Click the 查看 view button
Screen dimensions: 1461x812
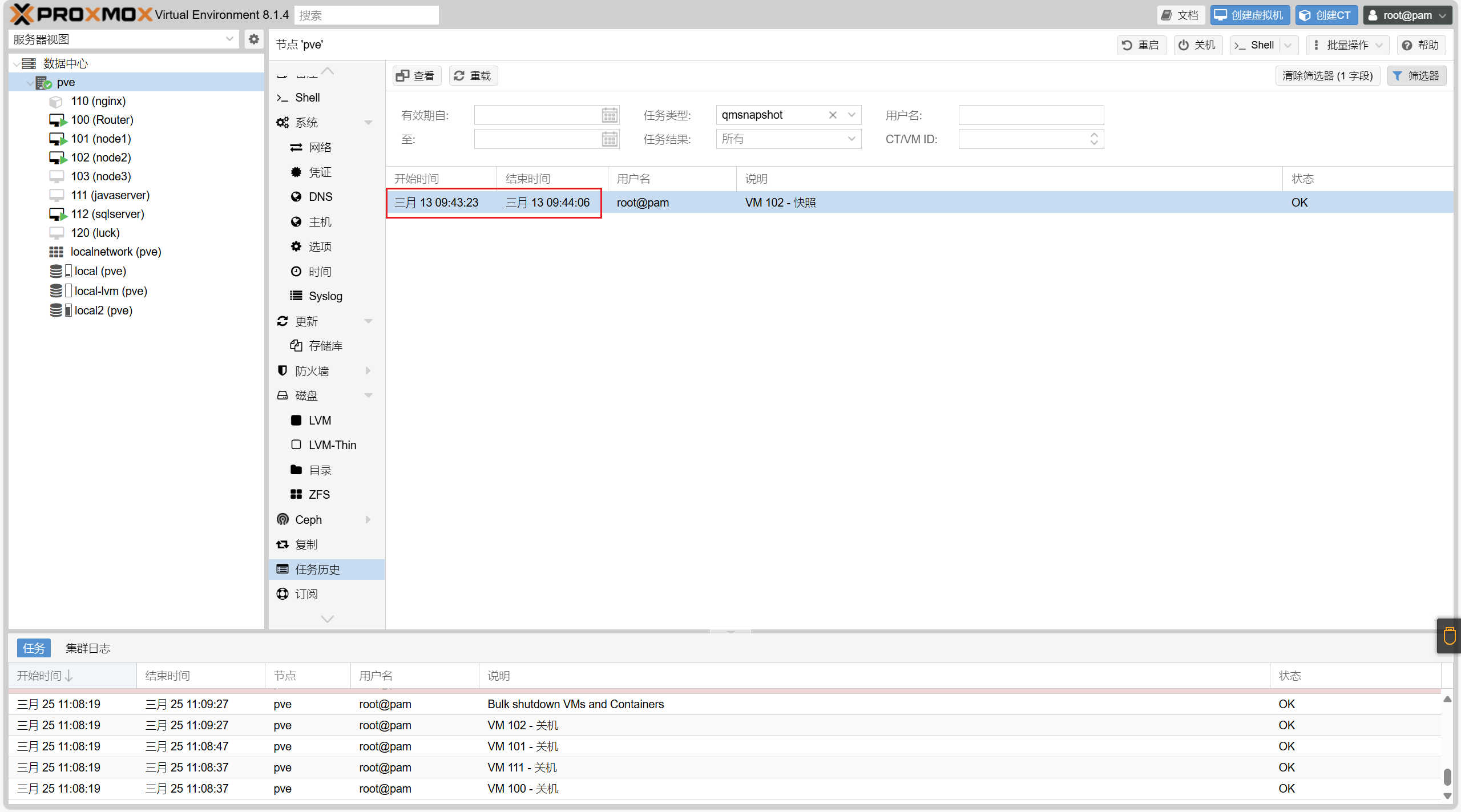tap(416, 76)
